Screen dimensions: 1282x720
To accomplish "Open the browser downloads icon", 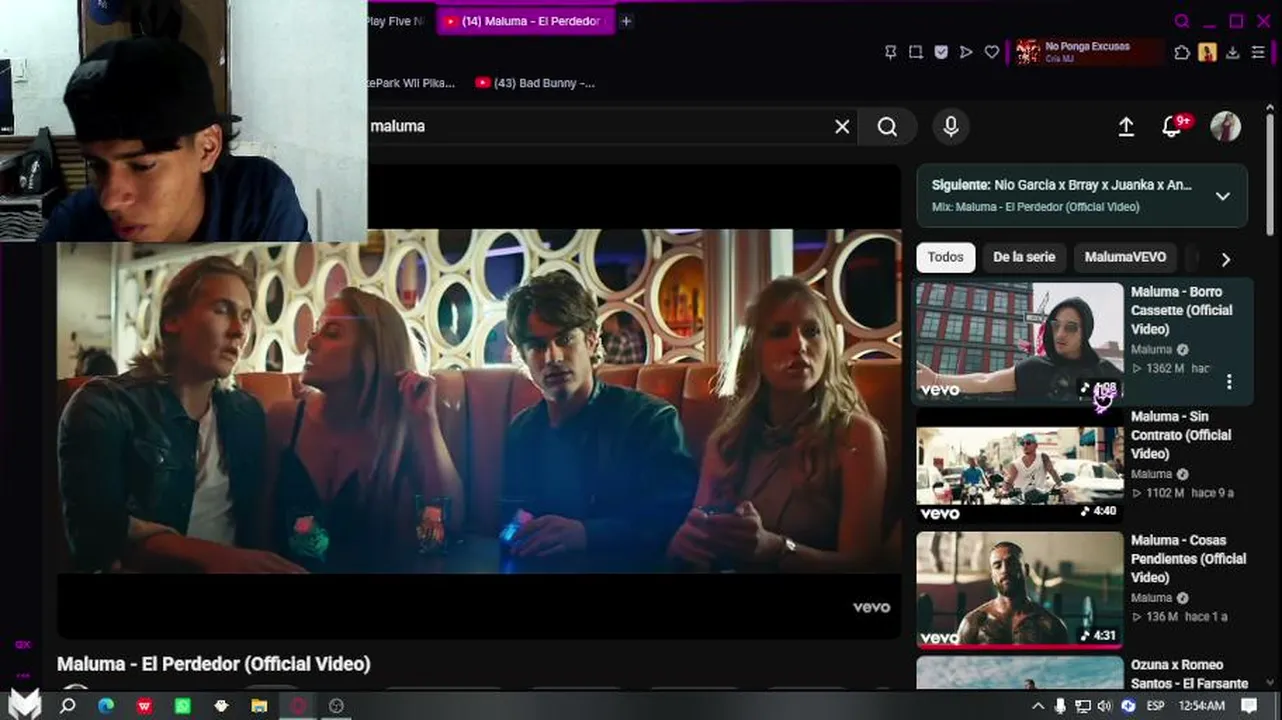I will pyautogui.click(x=1233, y=52).
